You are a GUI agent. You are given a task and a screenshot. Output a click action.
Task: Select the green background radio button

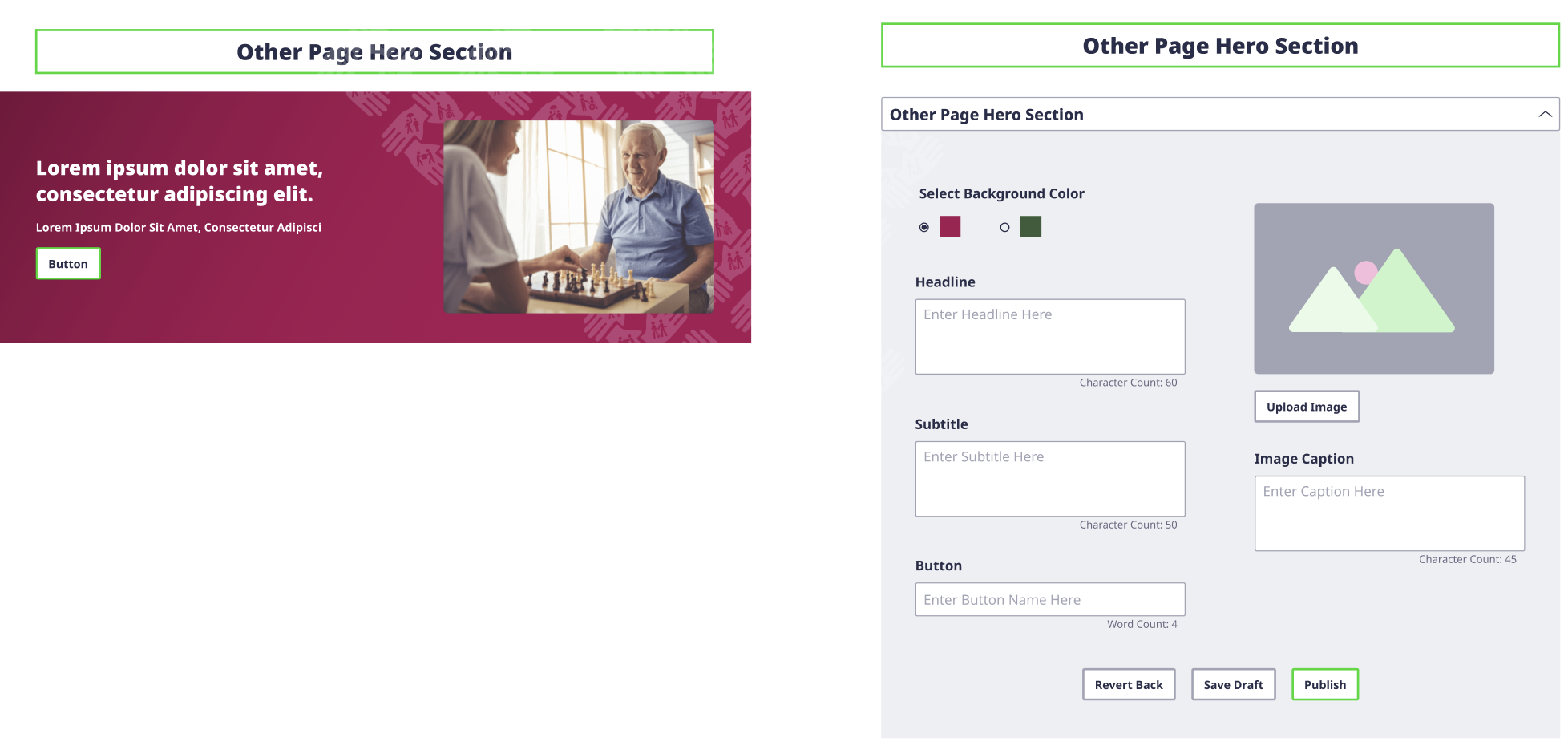point(1004,228)
